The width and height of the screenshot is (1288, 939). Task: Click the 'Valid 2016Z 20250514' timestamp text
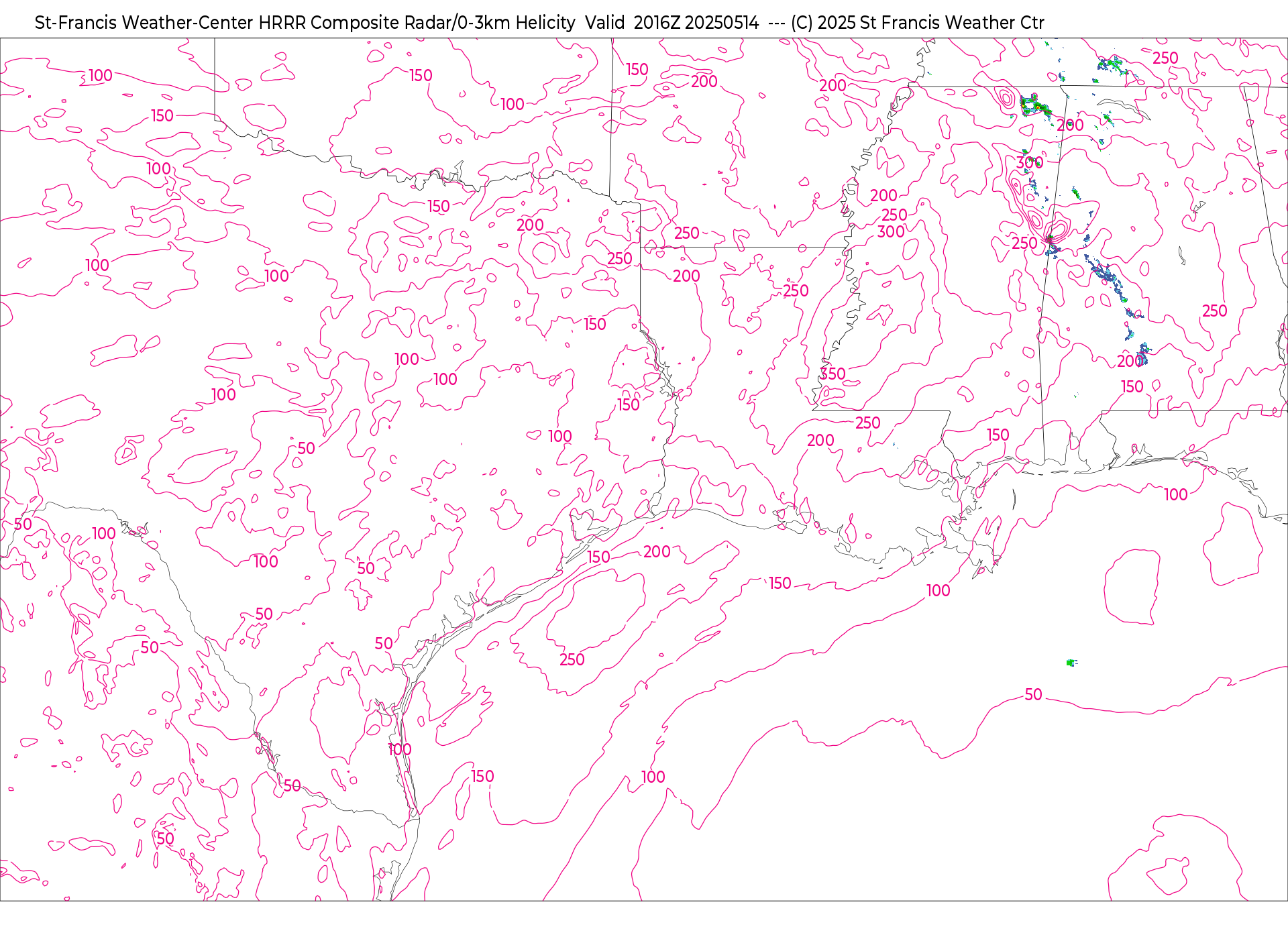[x=672, y=23]
